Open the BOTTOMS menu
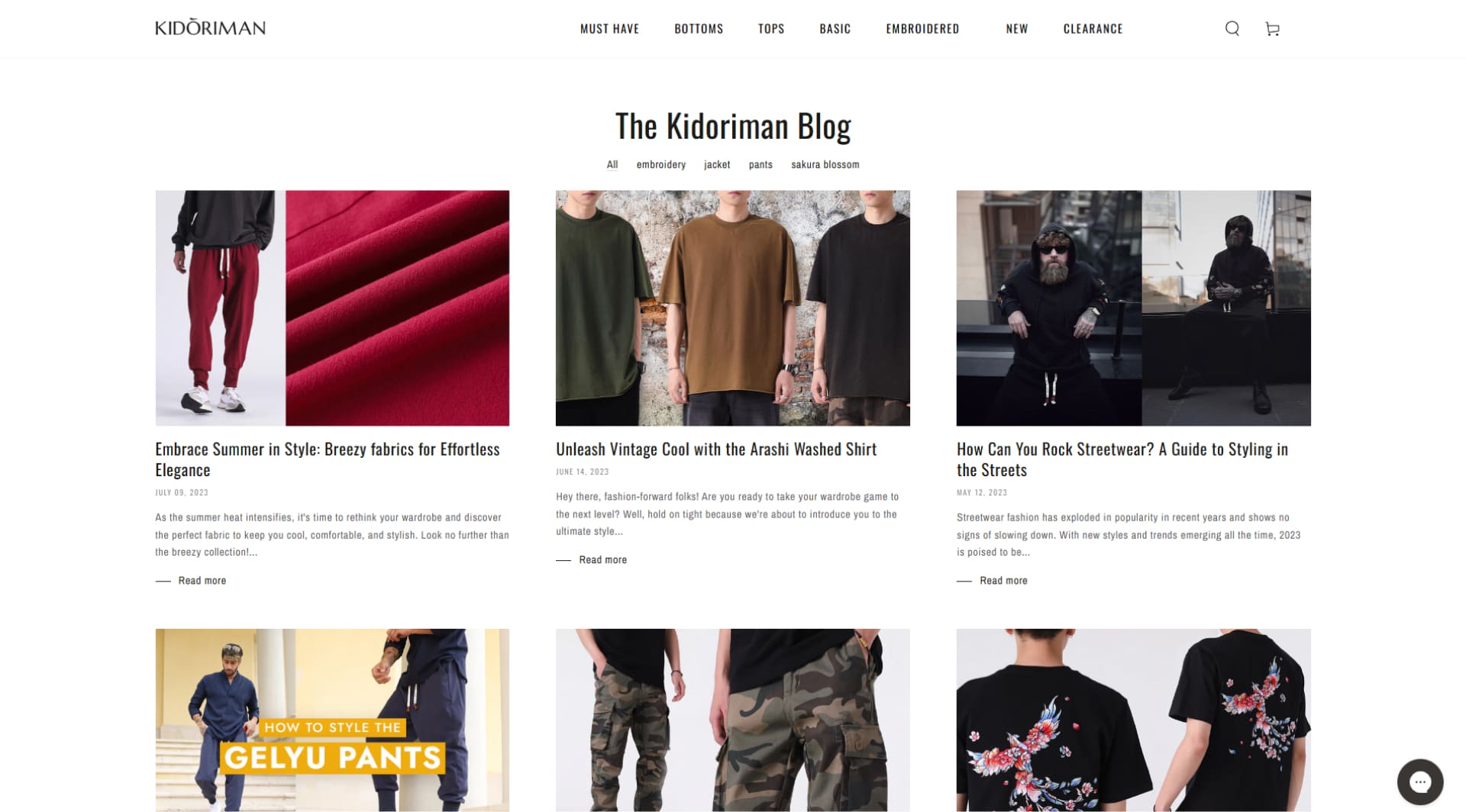The image size is (1466, 812). [x=699, y=29]
